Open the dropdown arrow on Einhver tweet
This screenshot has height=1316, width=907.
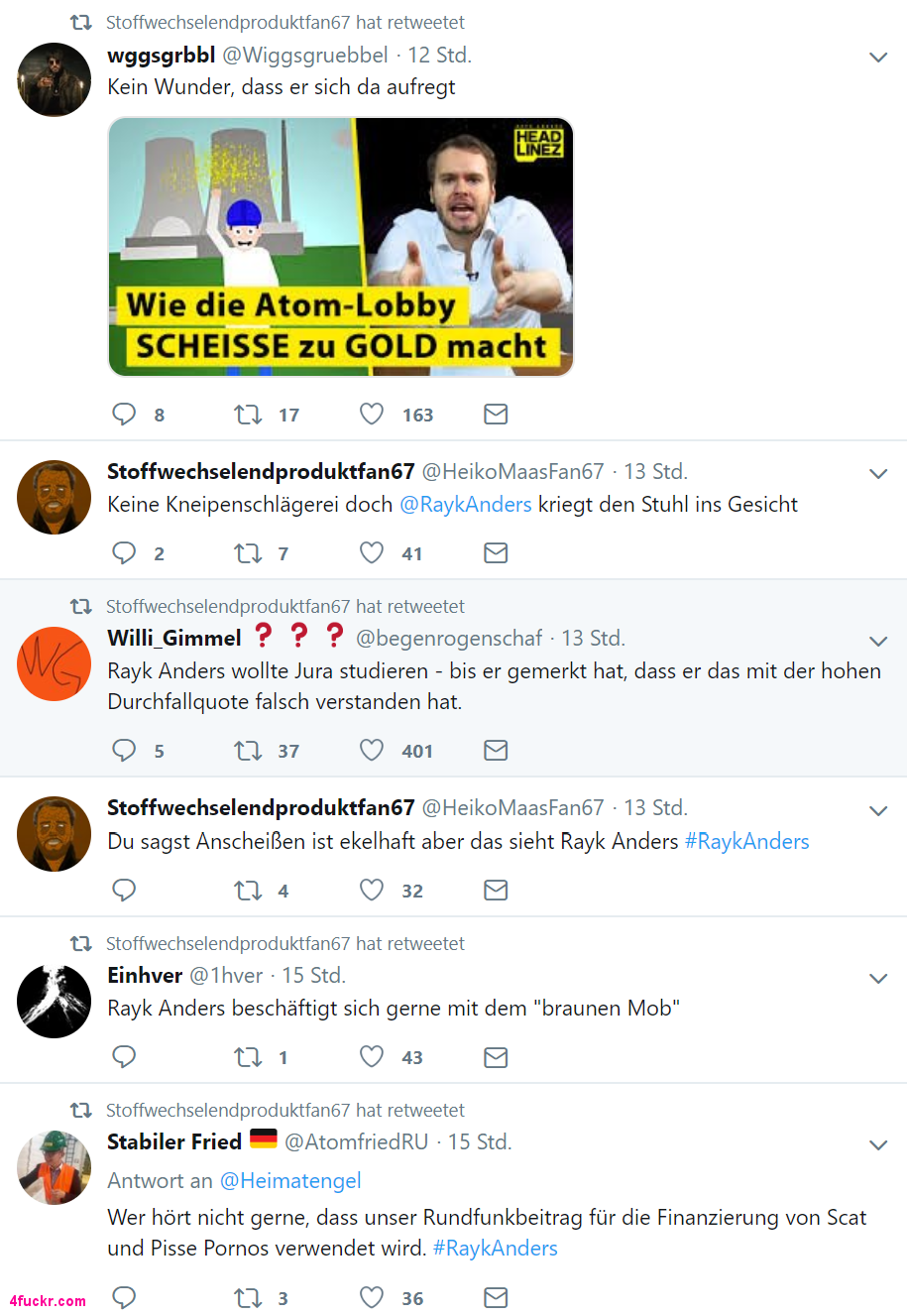point(878,978)
